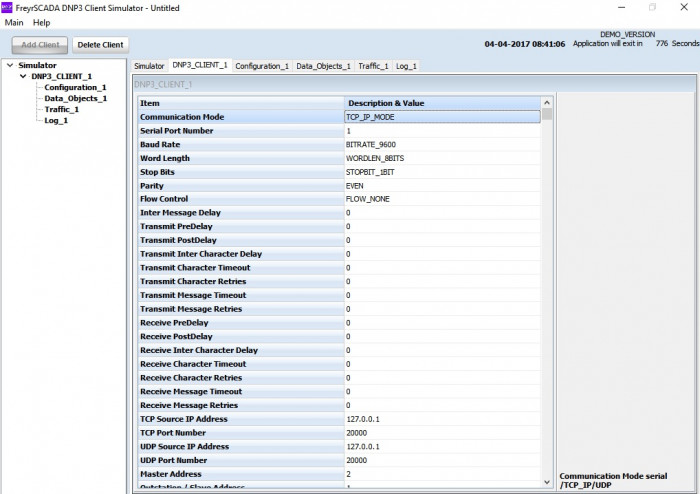Open the Communication Mode TCP_IP_MODE dropdown
The image size is (700, 494).
[x=442, y=117]
